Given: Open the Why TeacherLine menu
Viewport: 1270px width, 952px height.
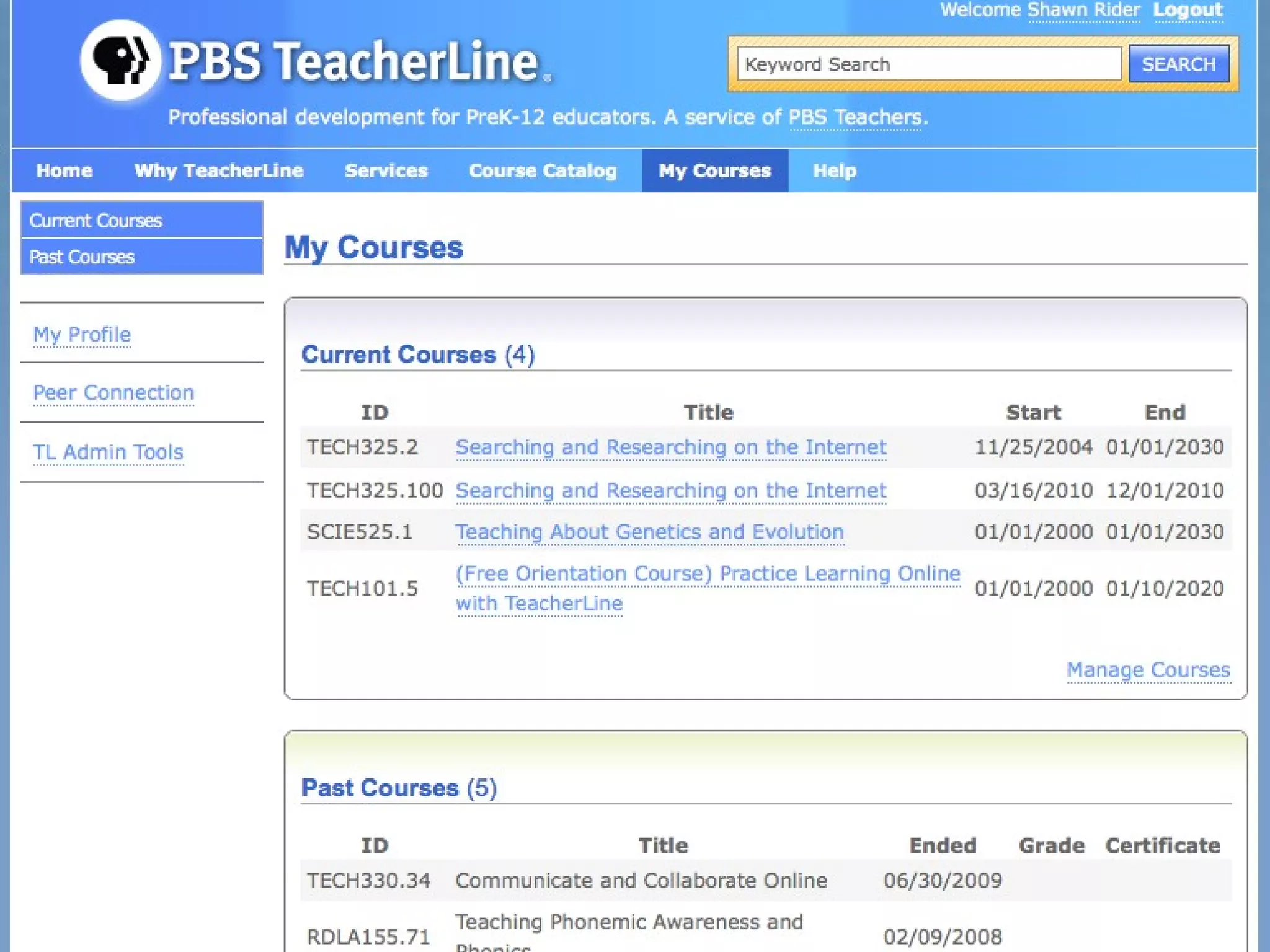Looking at the screenshot, I should (x=219, y=171).
